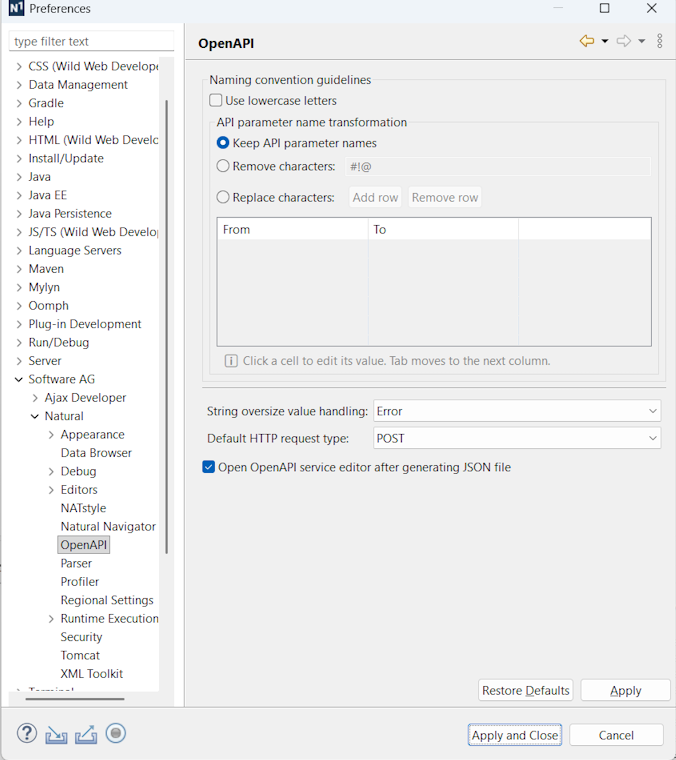Click Restore Defaults button
This screenshot has width=676, height=760.
click(526, 690)
